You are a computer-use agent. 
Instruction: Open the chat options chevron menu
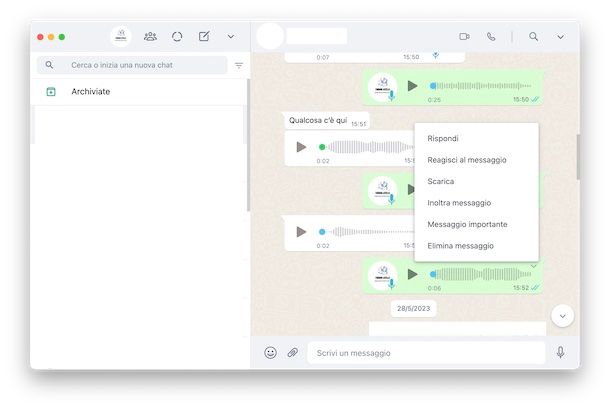tap(560, 37)
